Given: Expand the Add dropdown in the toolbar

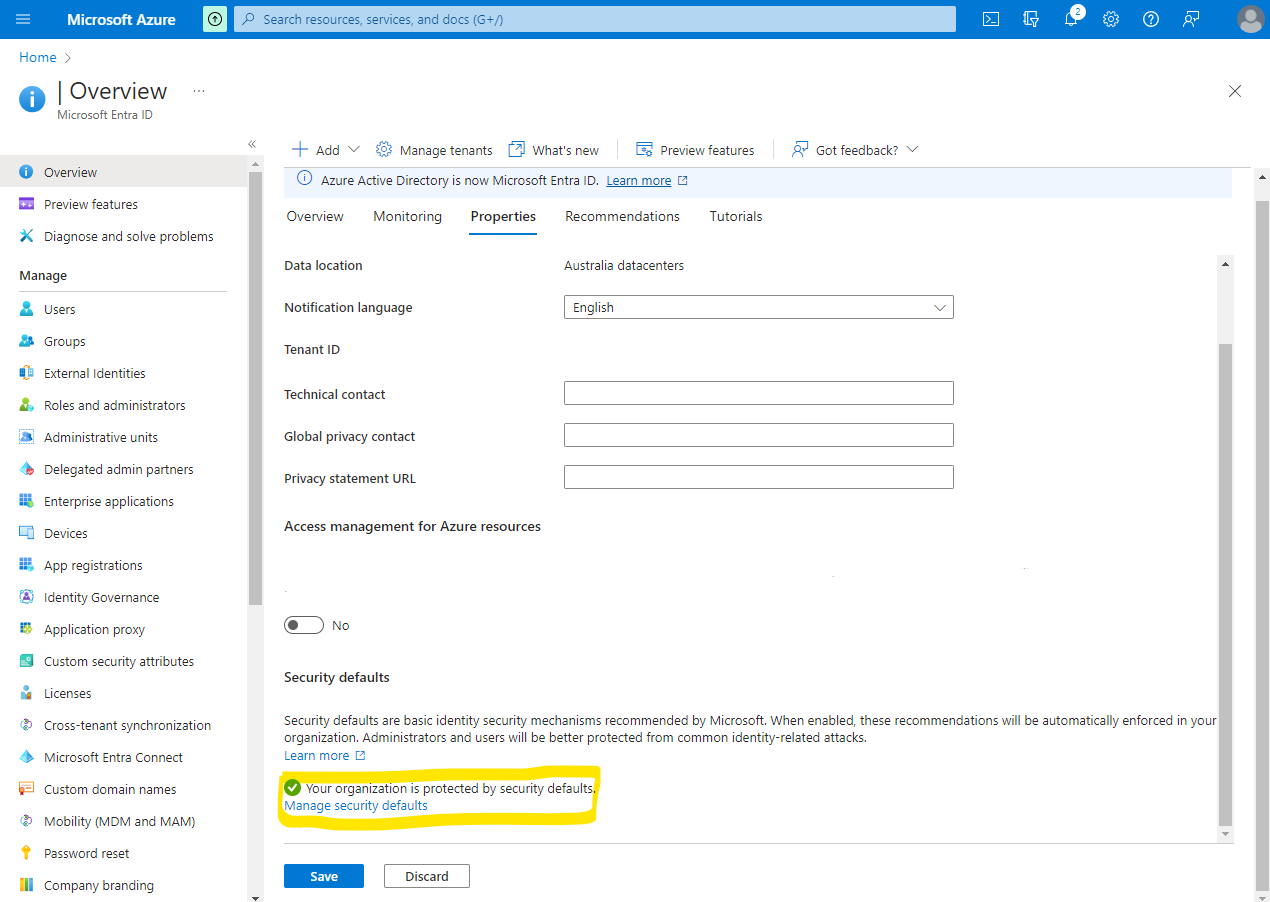Looking at the screenshot, I should [353, 150].
